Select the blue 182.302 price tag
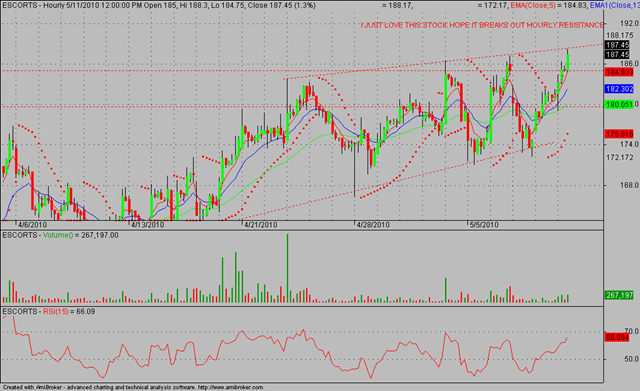The width and height of the screenshot is (640, 391). click(619, 89)
